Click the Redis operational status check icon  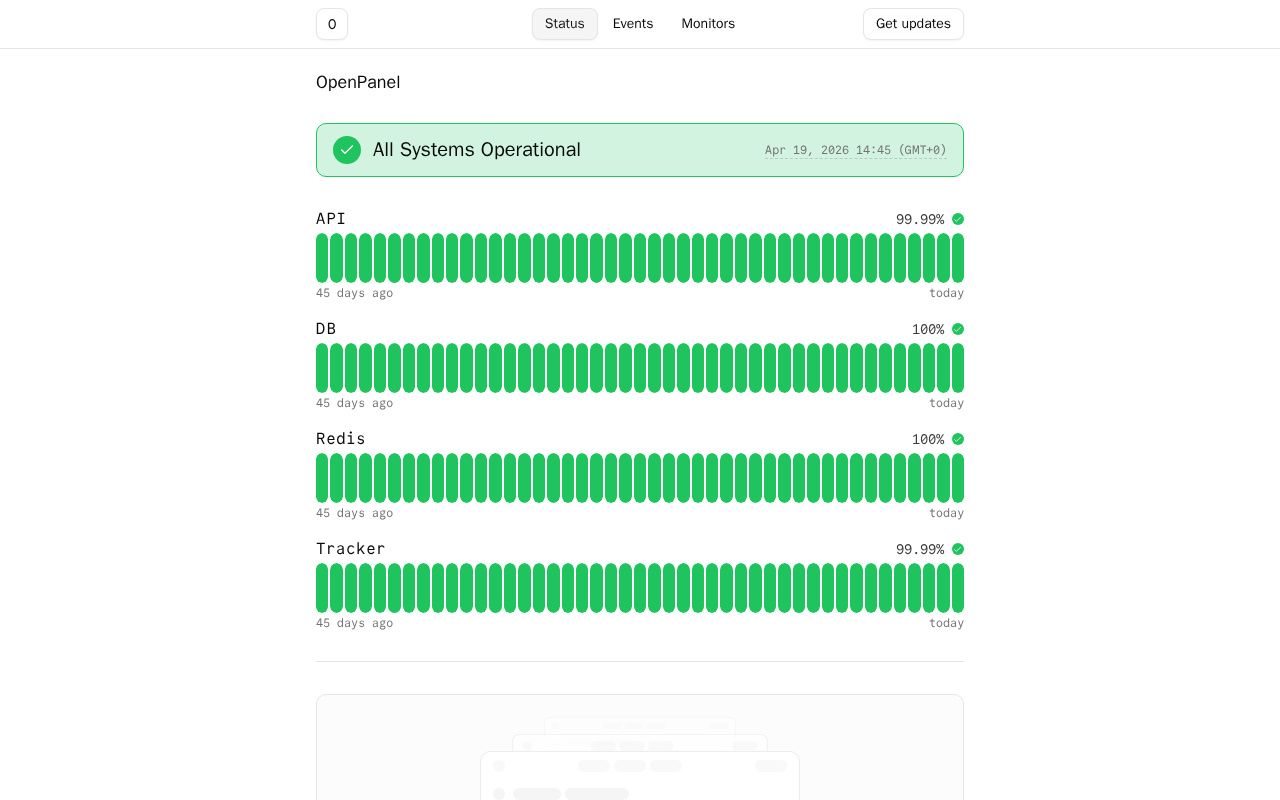958,439
